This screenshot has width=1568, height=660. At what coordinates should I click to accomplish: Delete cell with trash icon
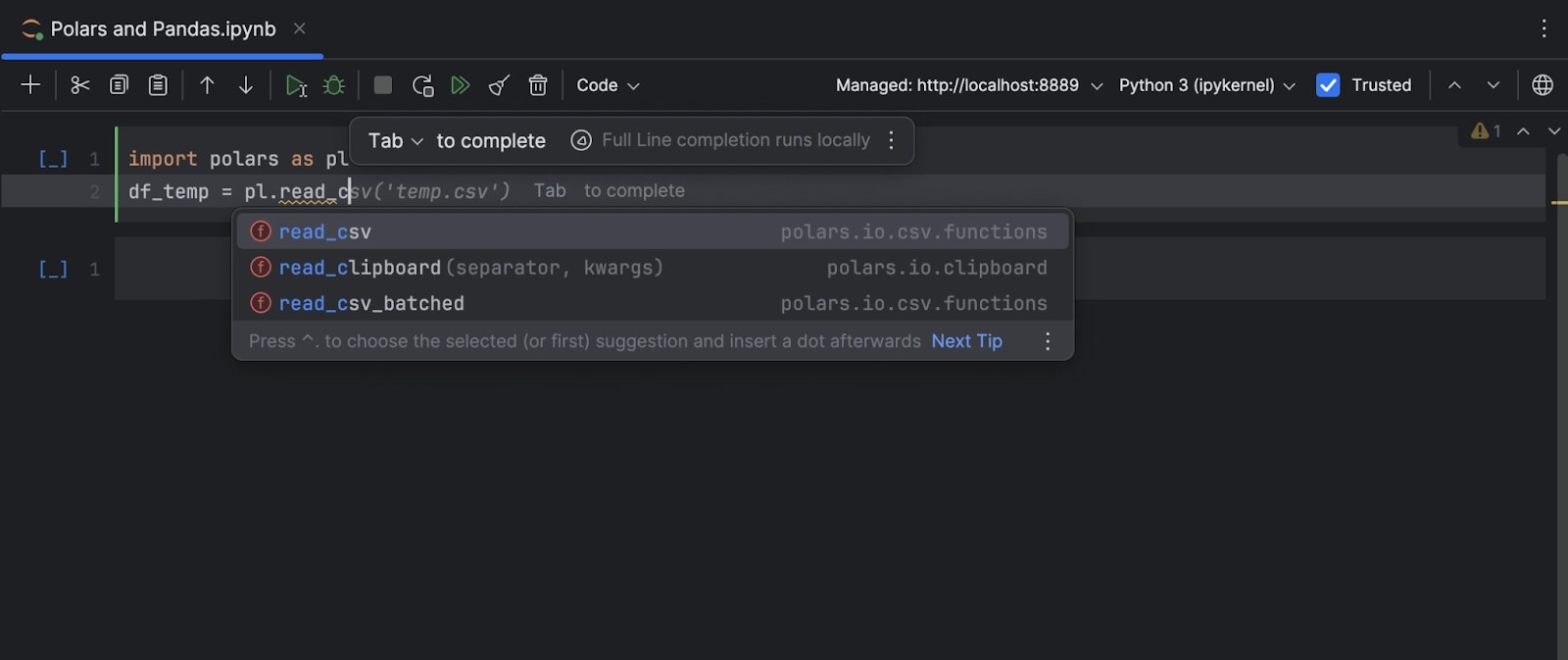pos(538,85)
